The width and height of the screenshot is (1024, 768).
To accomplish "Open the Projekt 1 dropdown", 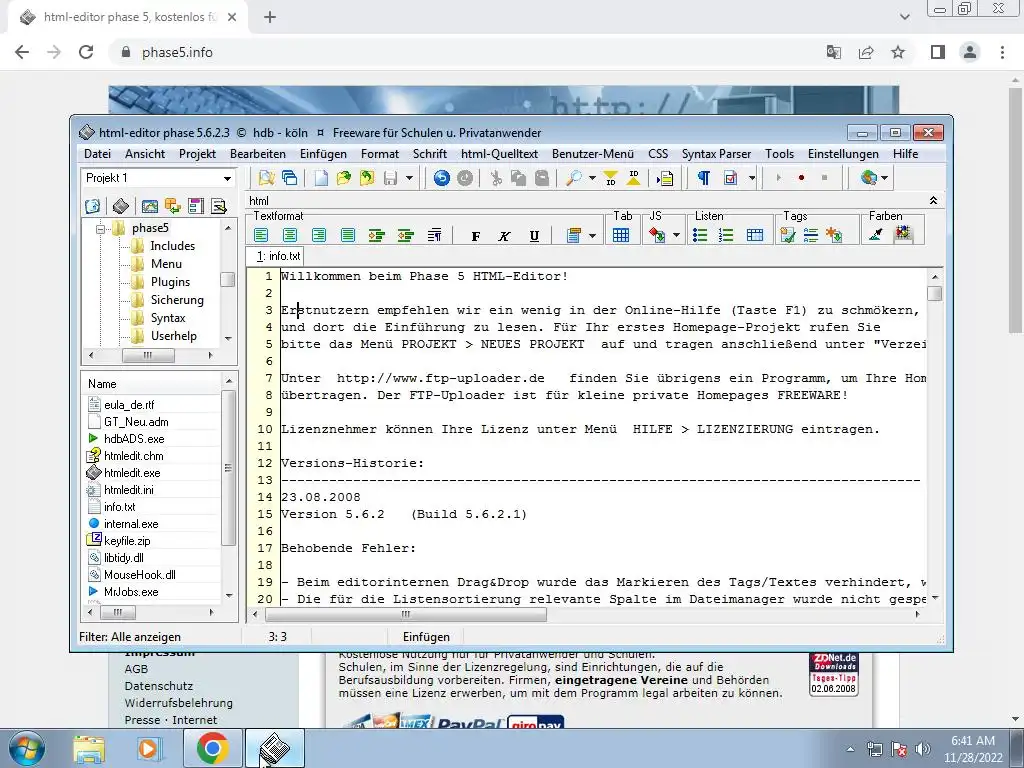I will (227, 178).
